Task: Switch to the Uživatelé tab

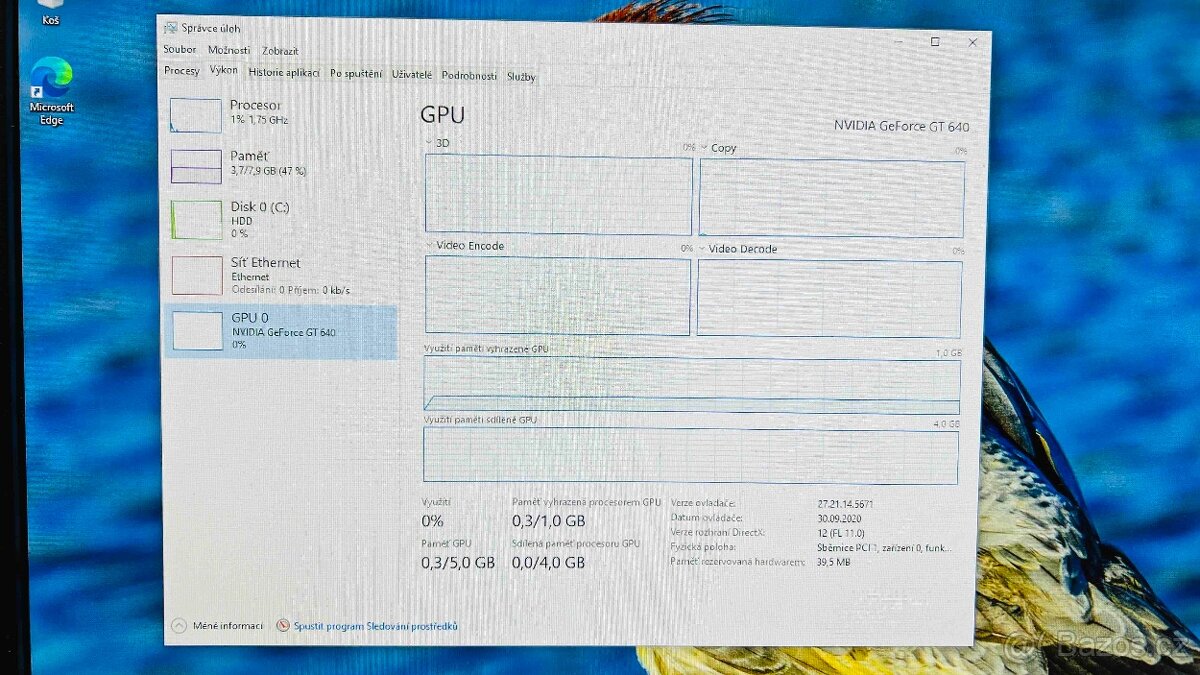Action: click(412, 75)
